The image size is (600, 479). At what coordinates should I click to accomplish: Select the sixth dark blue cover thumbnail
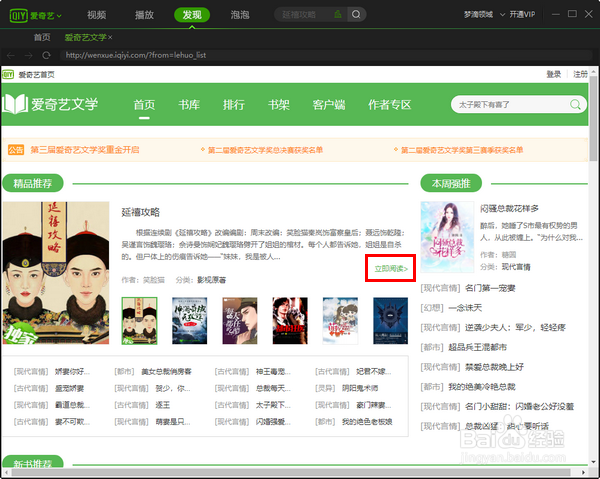click(x=391, y=321)
